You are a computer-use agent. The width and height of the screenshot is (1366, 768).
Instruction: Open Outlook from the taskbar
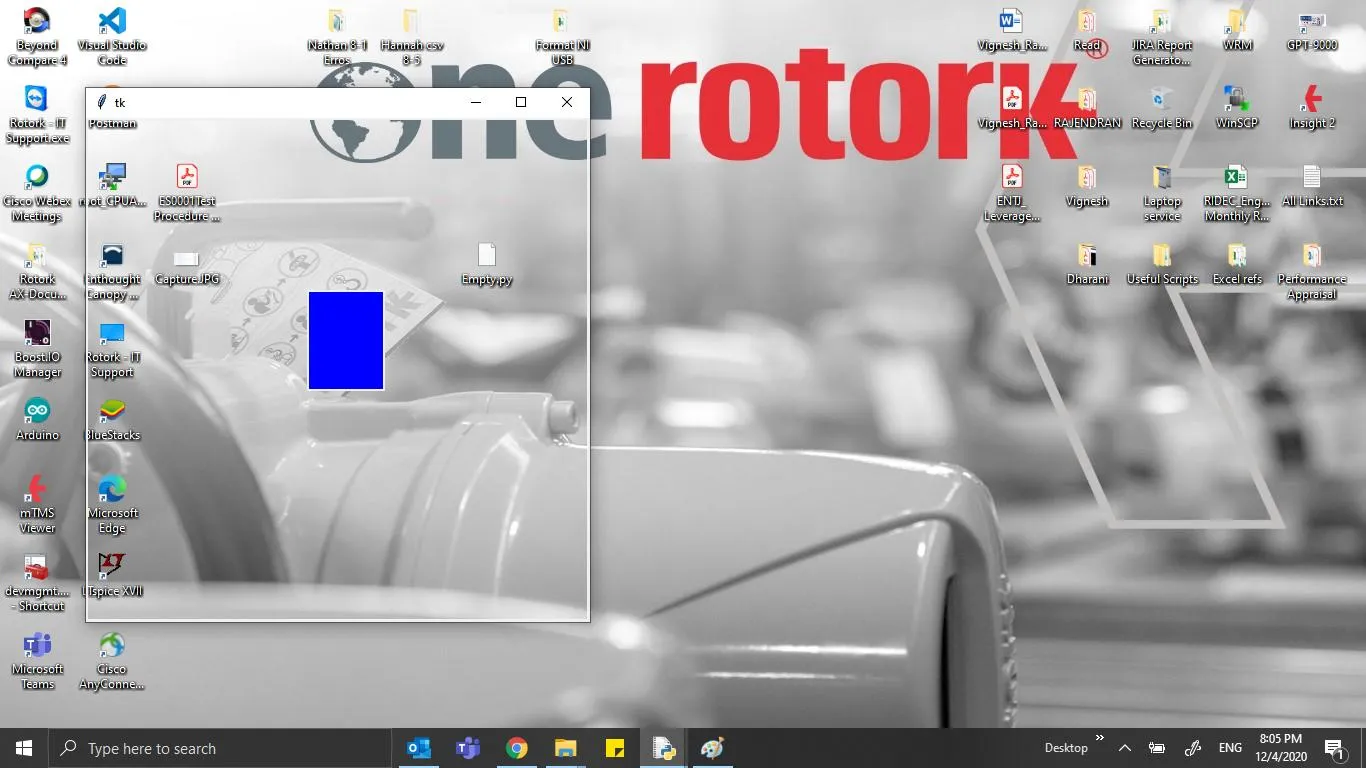pos(419,748)
